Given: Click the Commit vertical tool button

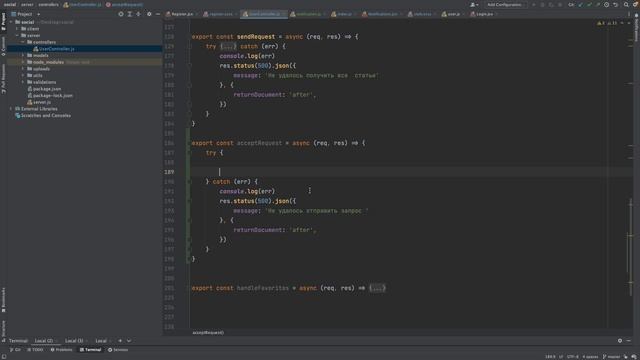Looking at the screenshot, I should 3,46.
